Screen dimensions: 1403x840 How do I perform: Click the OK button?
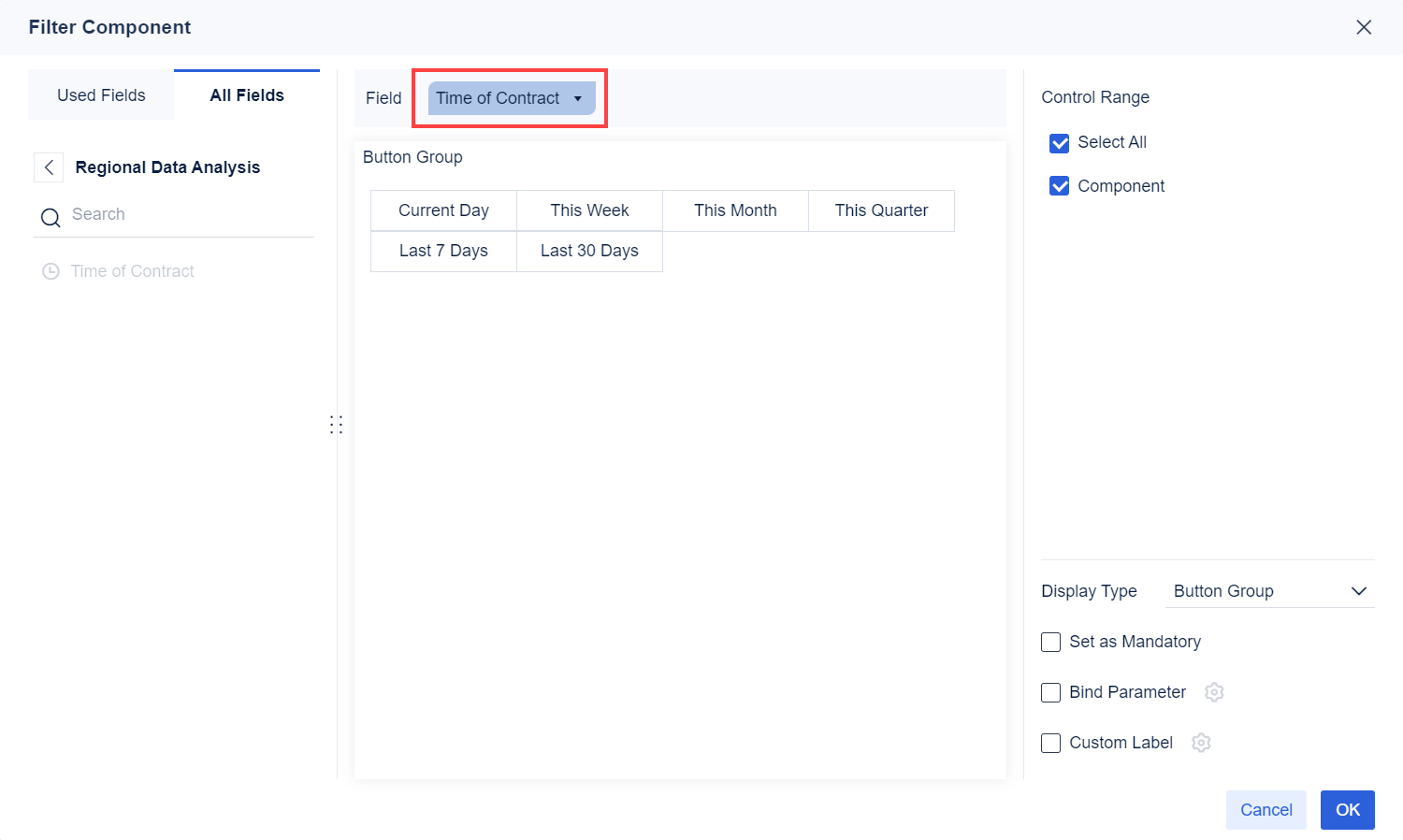click(x=1347, y=810)
